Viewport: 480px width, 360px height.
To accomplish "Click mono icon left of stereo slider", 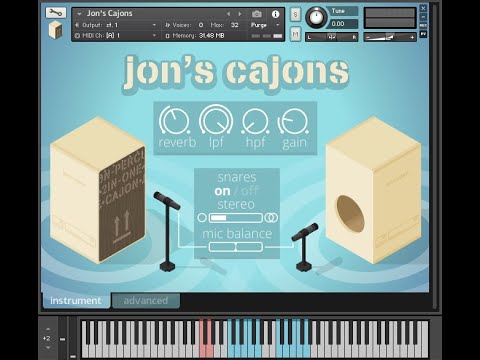I will click(x=202, y=218).
